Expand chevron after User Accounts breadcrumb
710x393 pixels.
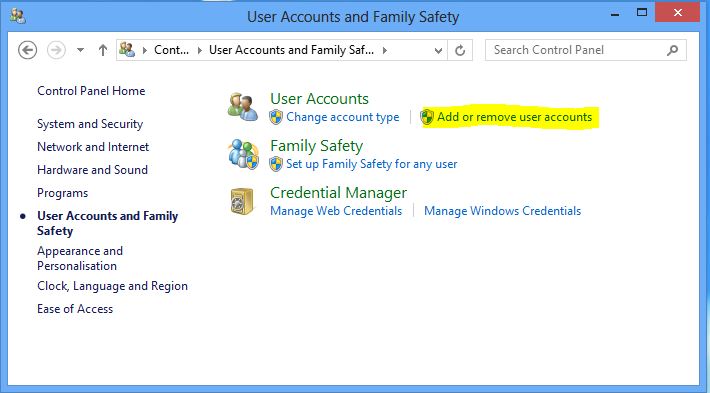tap(384, 50)
